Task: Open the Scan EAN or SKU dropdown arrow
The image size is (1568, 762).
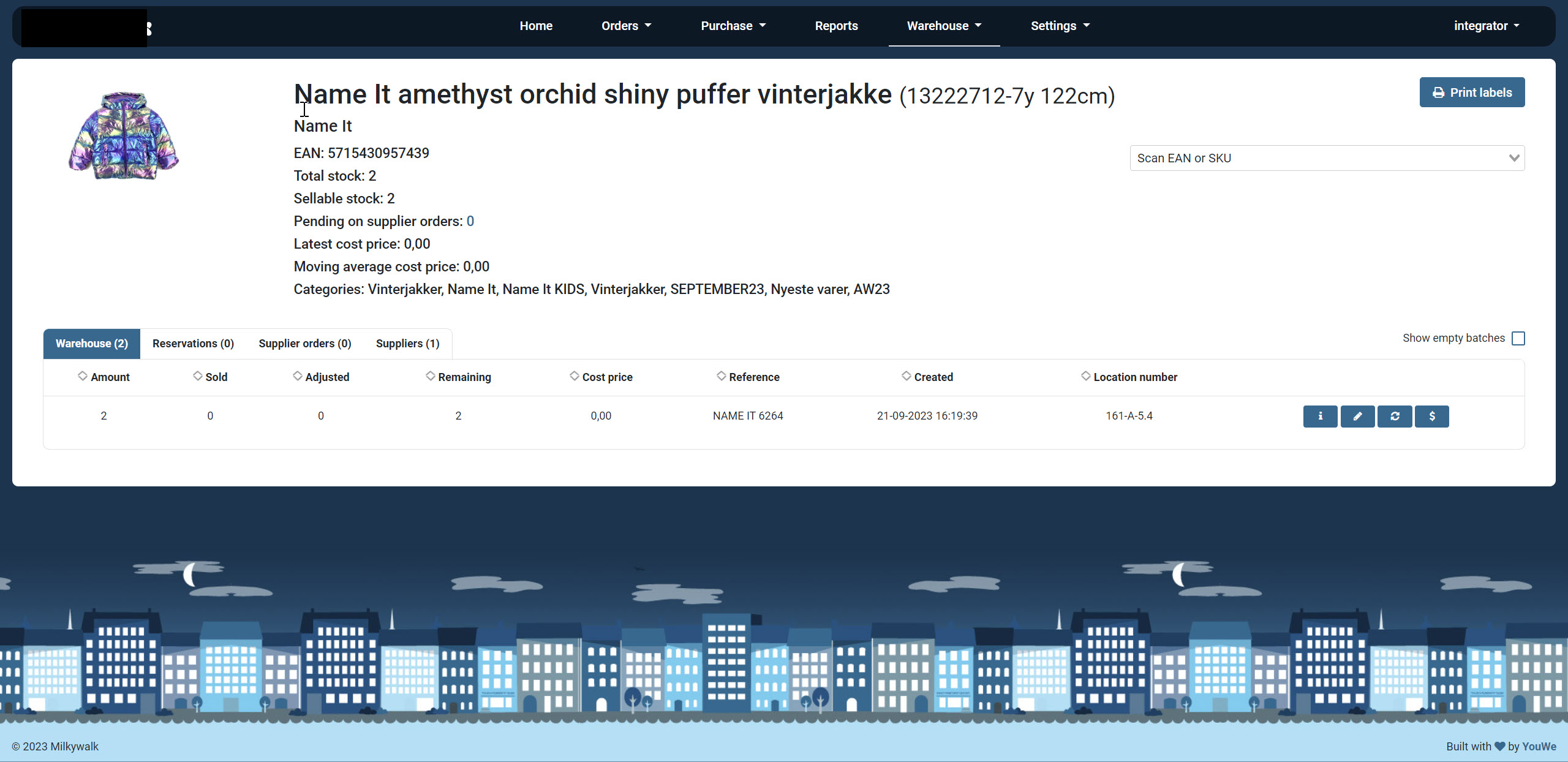Action: pyautogui.click(x=1514, y=158)
